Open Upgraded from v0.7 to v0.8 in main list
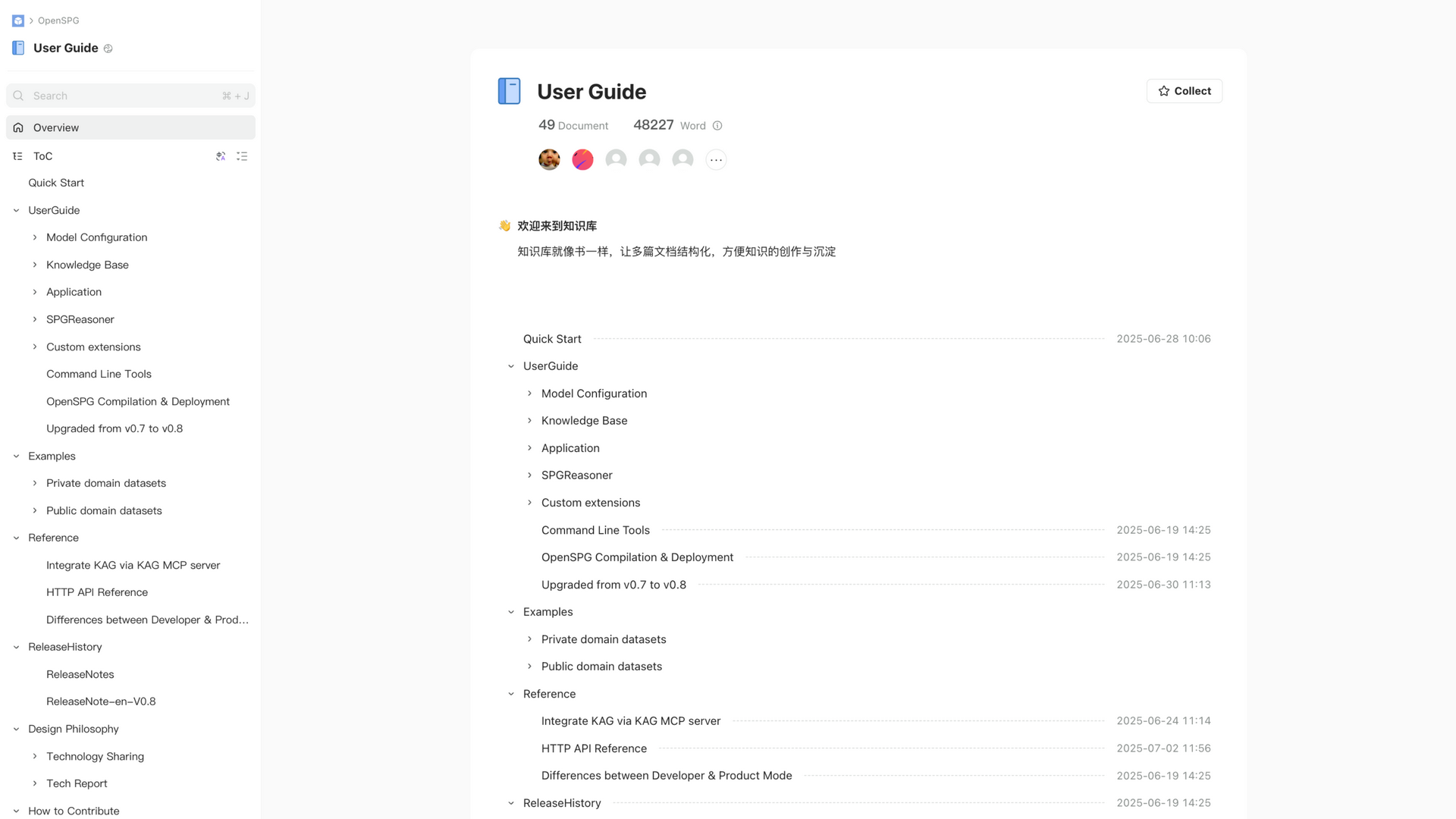 [613, 585]
